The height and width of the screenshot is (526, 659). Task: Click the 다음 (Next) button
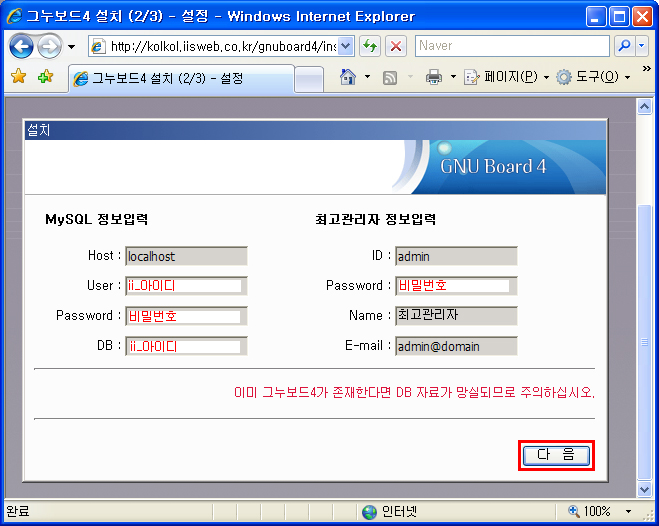click(x=556, y=455)
